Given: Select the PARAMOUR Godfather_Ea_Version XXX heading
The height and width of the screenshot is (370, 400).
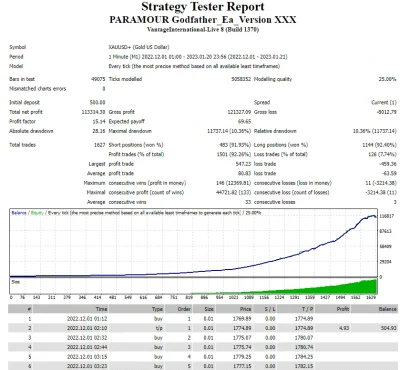Looking at the screenshot, I should pyautogui.click(x=203, y=20).
